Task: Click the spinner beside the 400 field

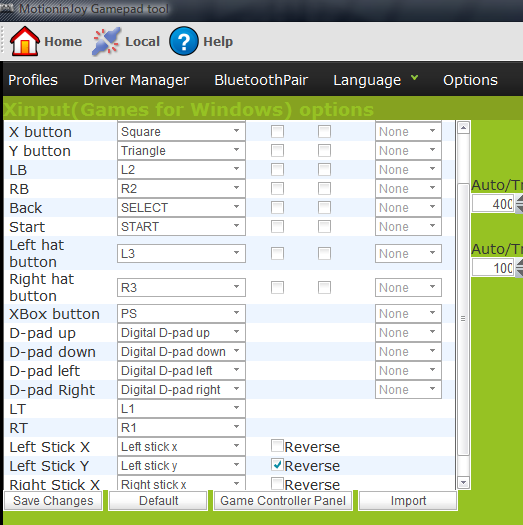Action: click(519, 204)
